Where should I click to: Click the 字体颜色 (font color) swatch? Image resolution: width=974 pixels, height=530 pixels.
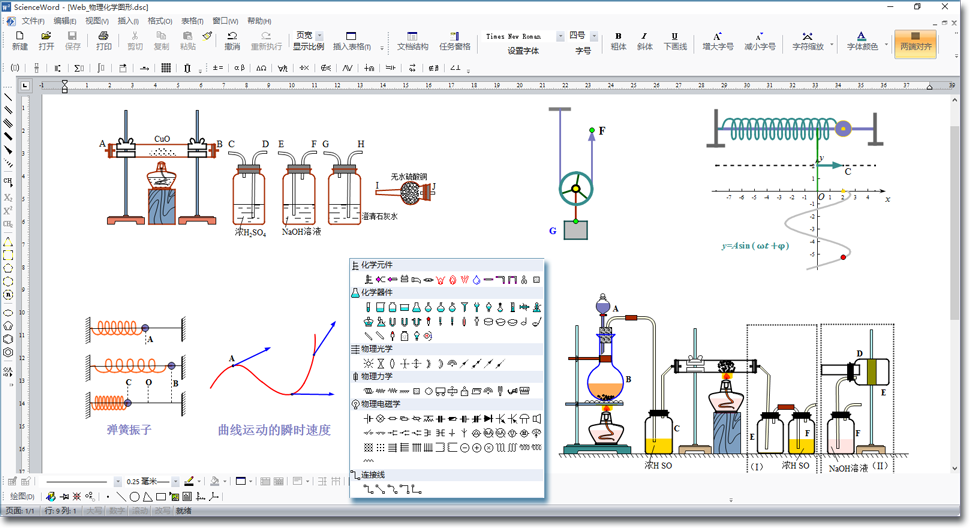point(862,40)
